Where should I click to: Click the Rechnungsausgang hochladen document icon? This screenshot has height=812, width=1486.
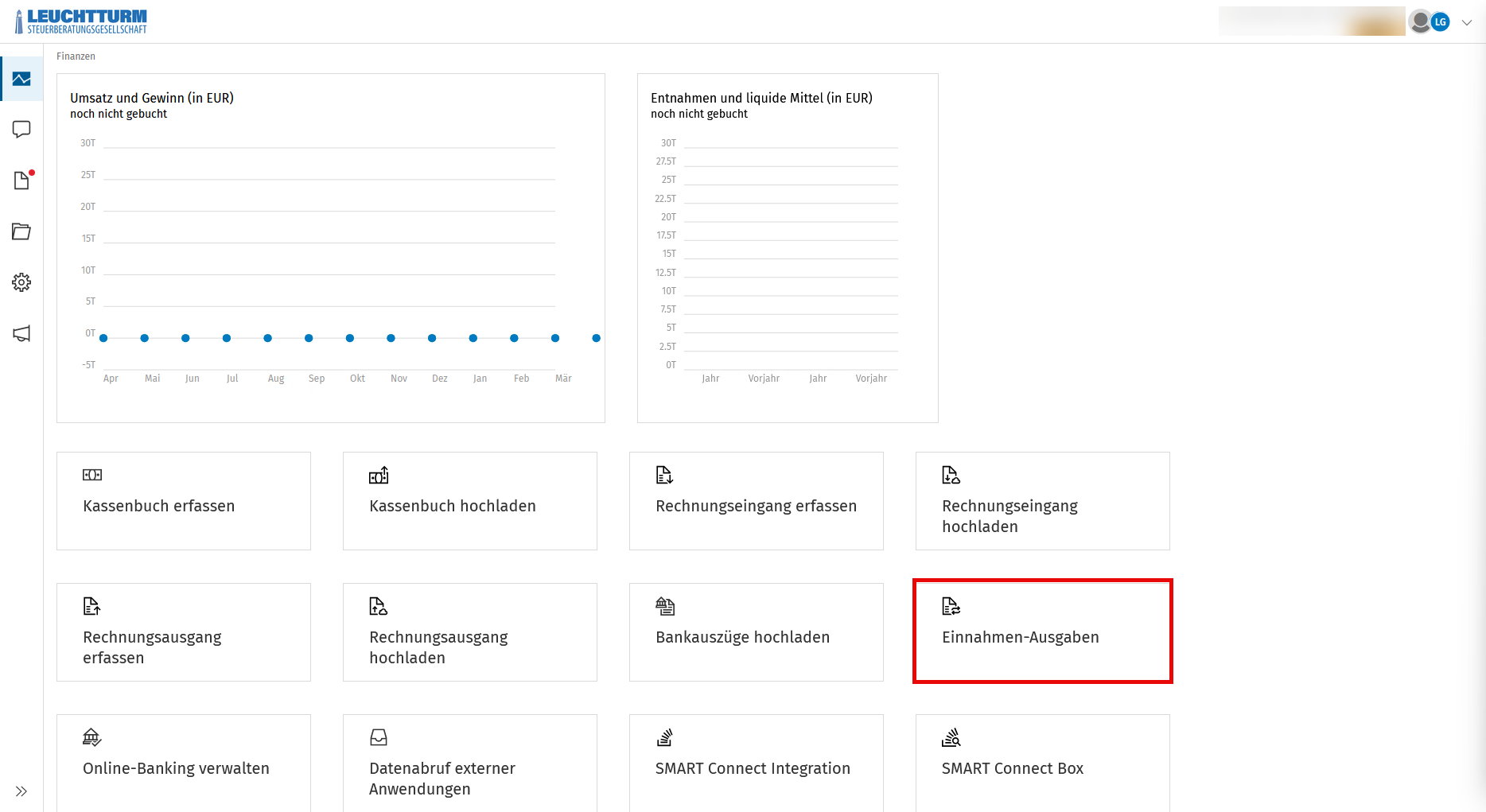[379, 606]
